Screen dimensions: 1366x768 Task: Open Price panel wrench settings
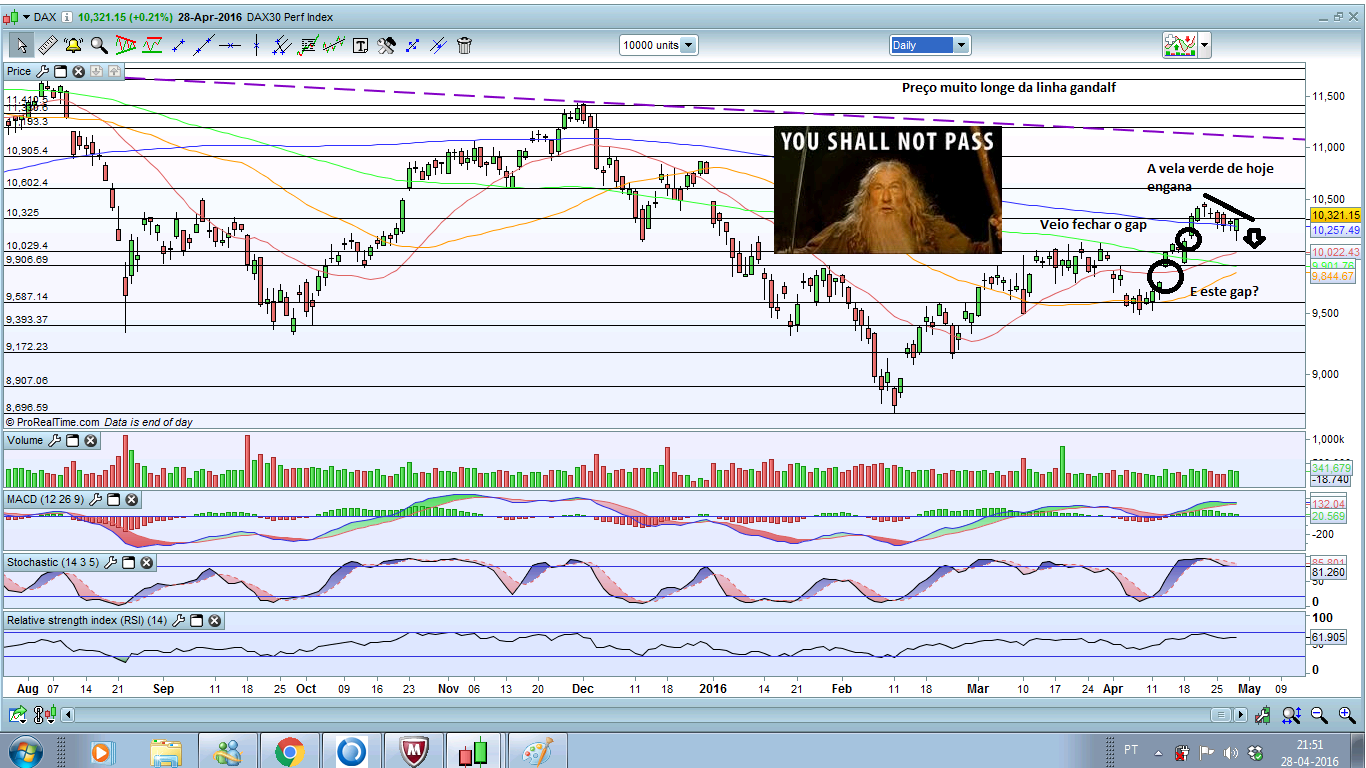click(42, 71)
